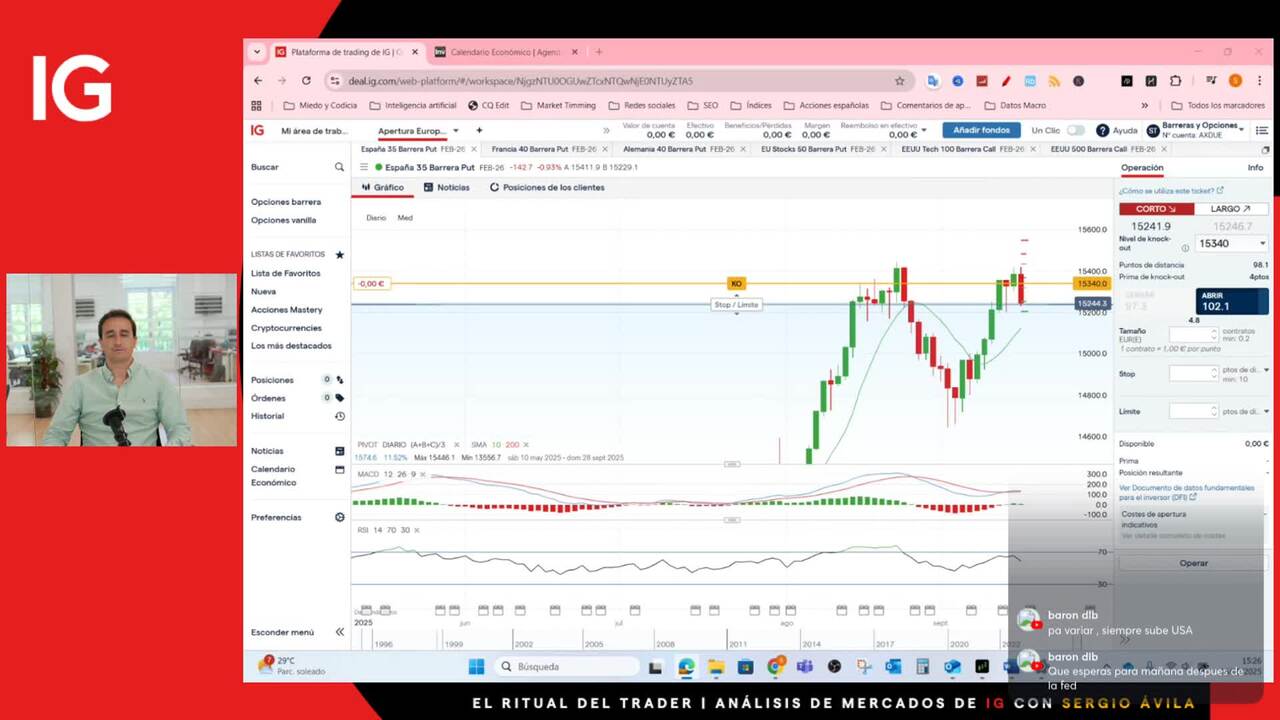Toggle the Un Clic switch
The image size is (1280, 720).
click(x=1076, y=130)
